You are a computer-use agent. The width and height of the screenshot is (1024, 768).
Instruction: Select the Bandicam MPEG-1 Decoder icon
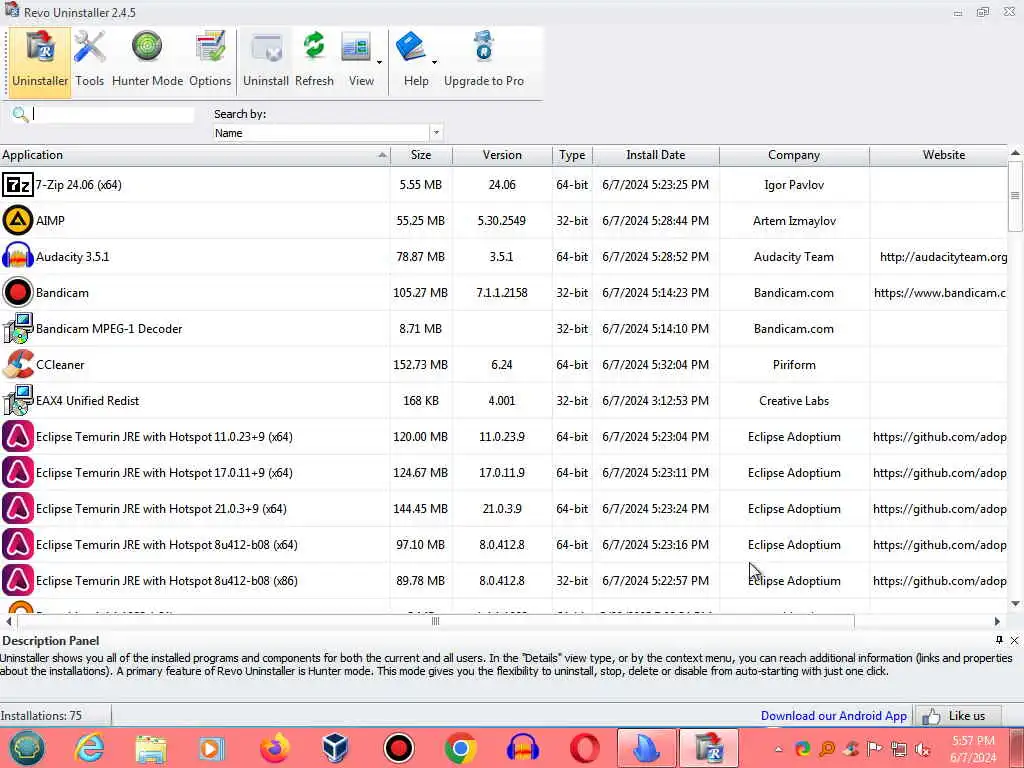click(x=18, y=328)
